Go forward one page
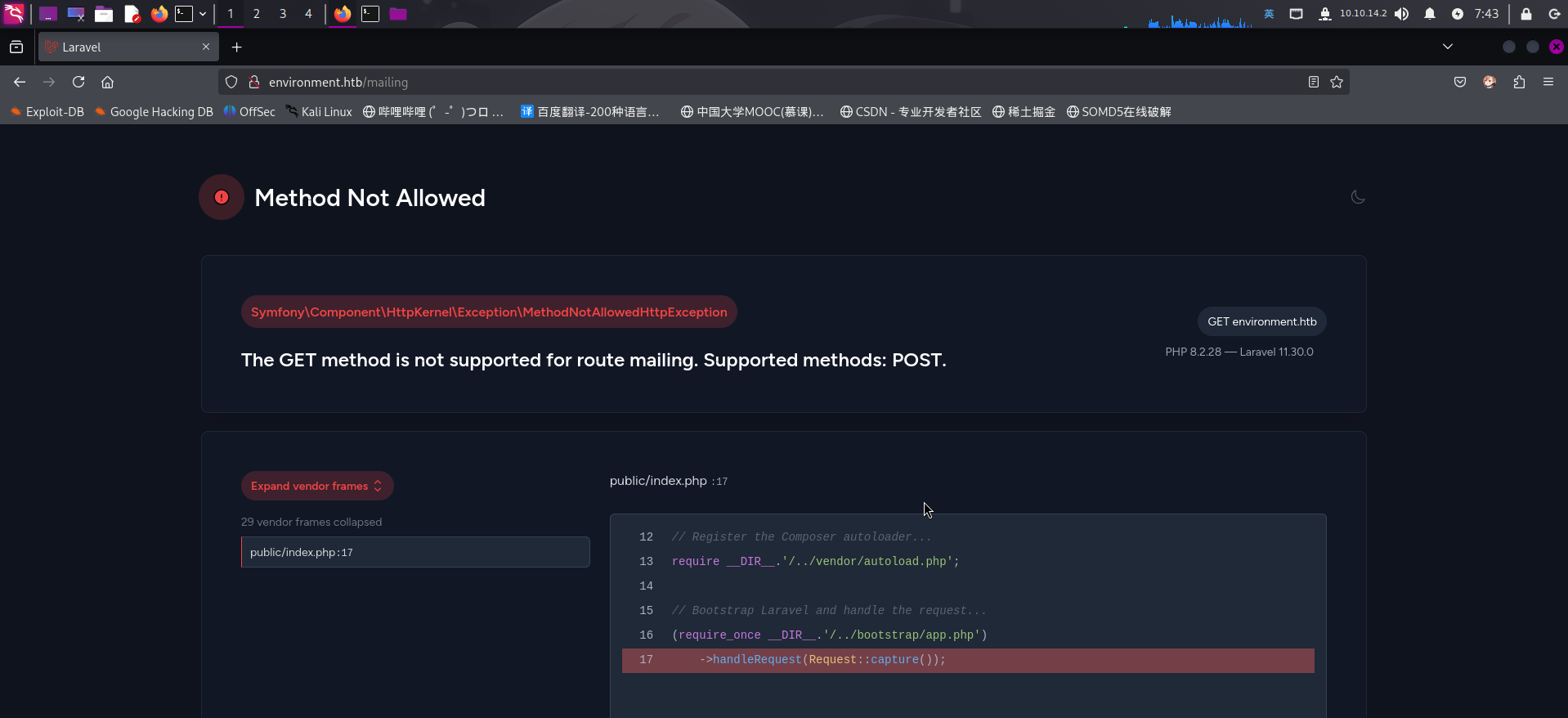The image size is (1568, 718). pos(49,82)
